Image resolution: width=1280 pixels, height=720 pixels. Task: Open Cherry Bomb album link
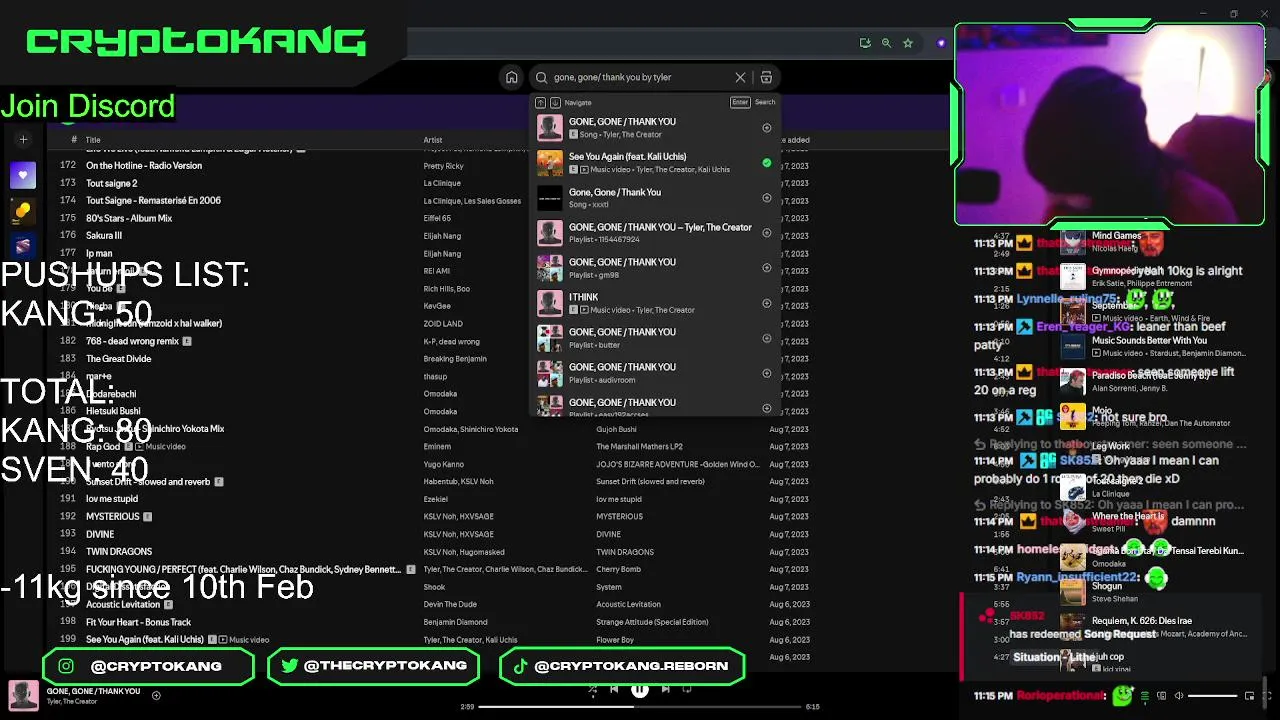pyautogui.click(x=618, y=569)
